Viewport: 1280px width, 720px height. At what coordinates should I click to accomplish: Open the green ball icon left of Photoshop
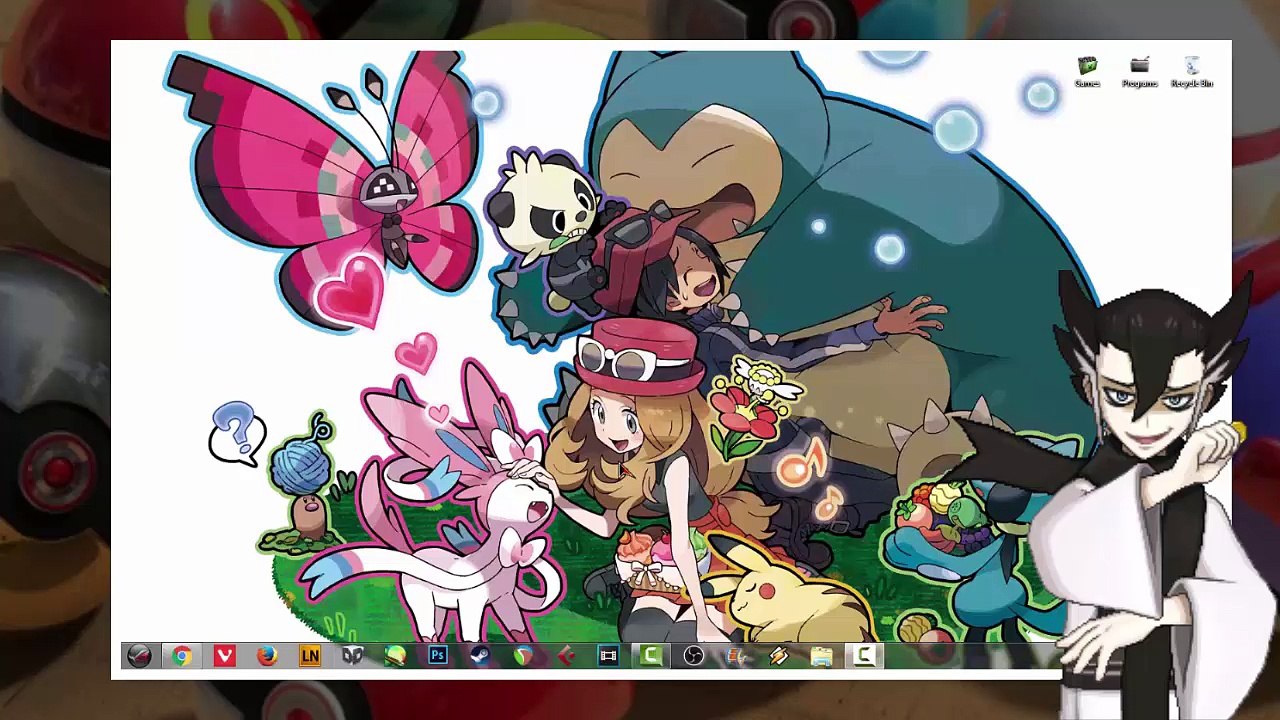click(395, 656)
